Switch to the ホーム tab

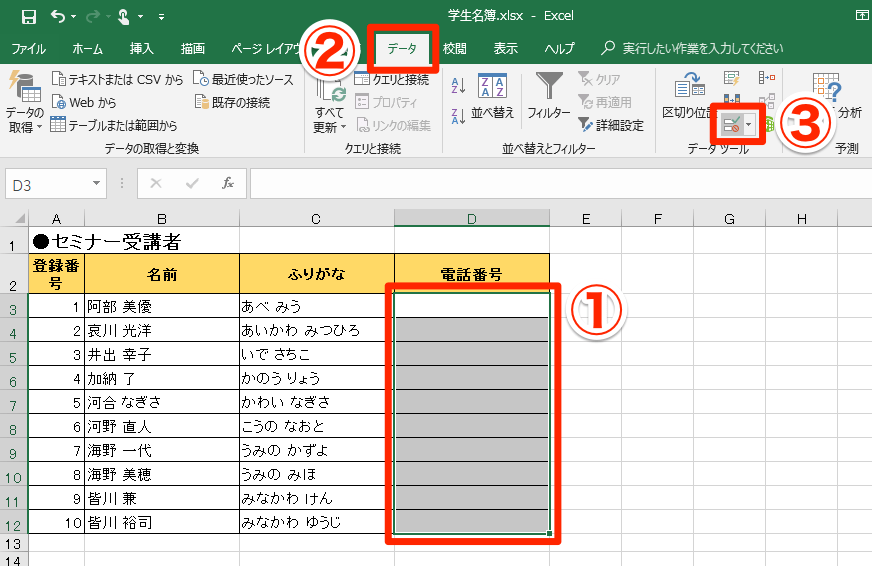(x=87, y=49)
